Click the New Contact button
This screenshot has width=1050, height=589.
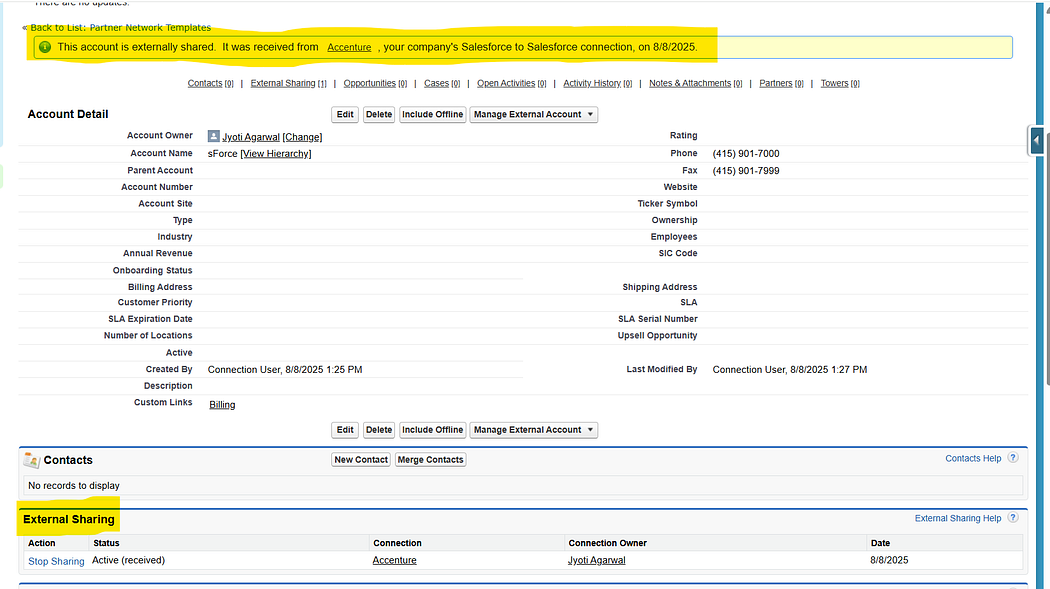360,460
